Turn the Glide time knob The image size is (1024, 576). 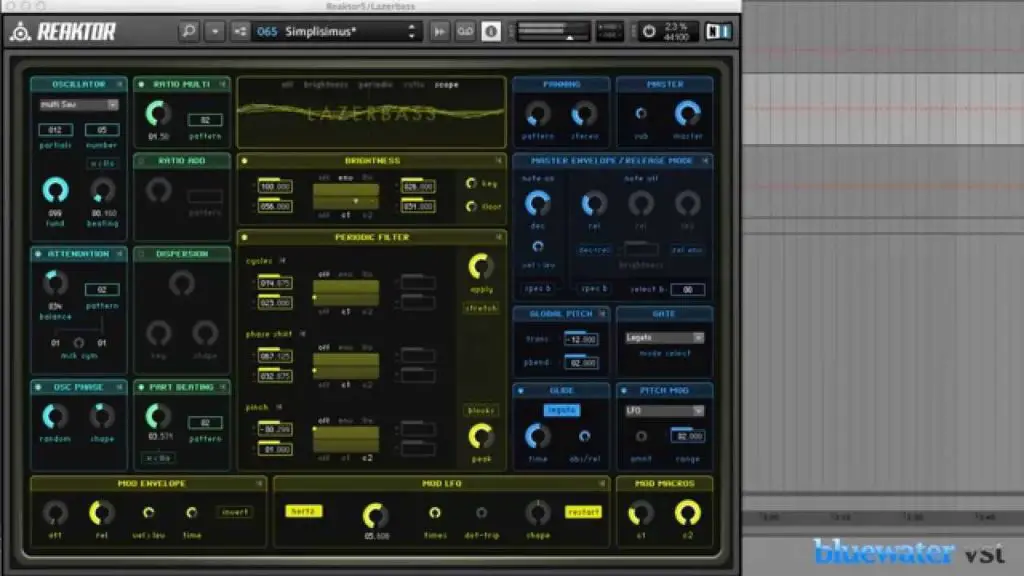pyautogui.click(x=537, y=436)
